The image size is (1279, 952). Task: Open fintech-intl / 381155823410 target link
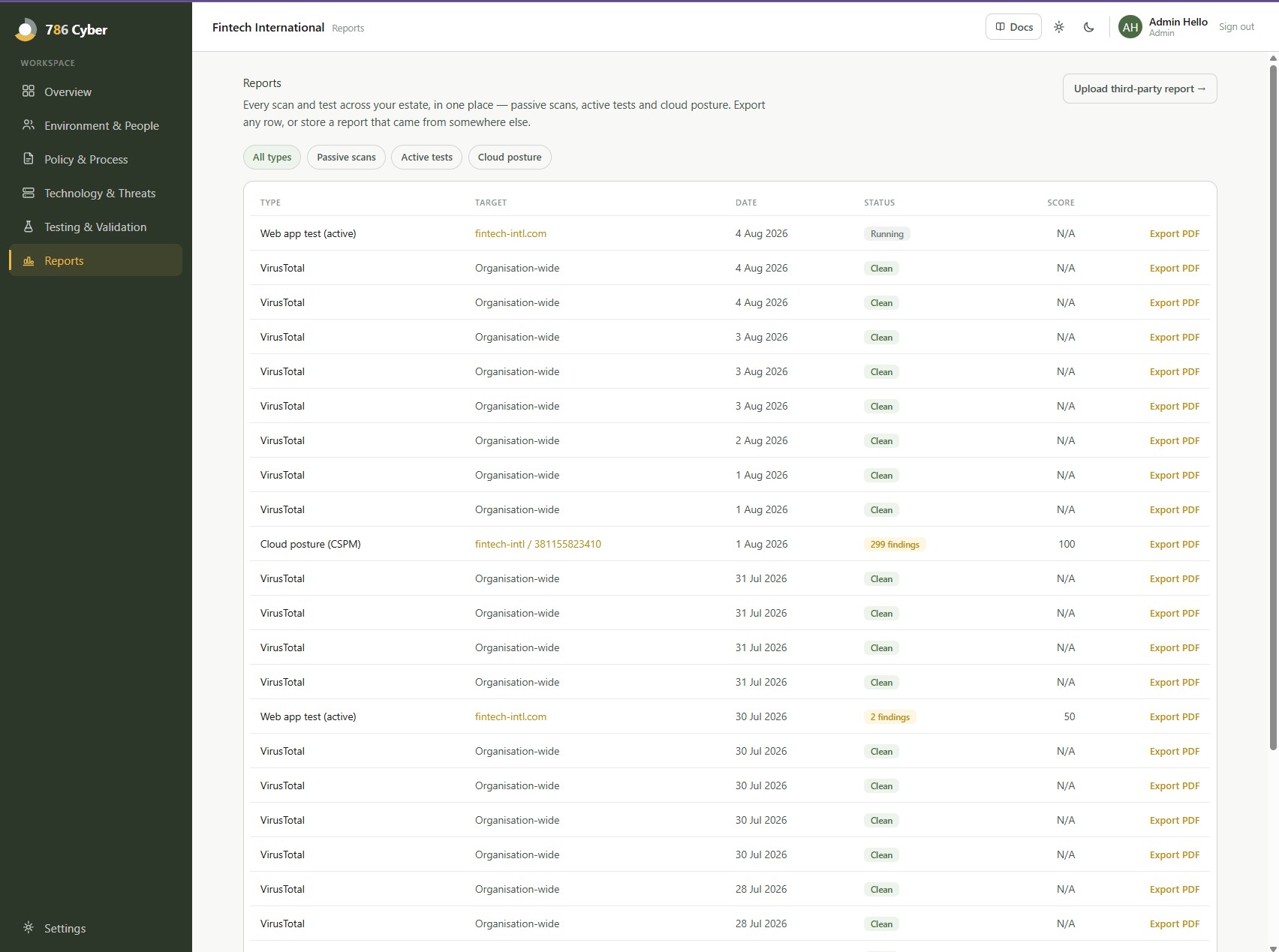[537, 544]
